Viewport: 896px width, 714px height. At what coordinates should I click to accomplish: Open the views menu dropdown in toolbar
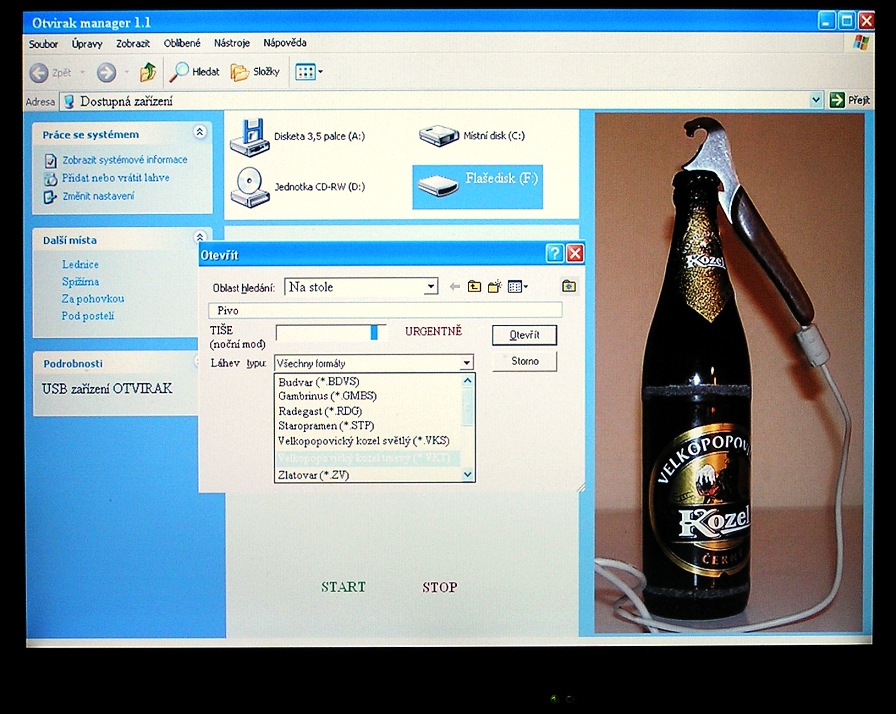click(x=320, y=72)
